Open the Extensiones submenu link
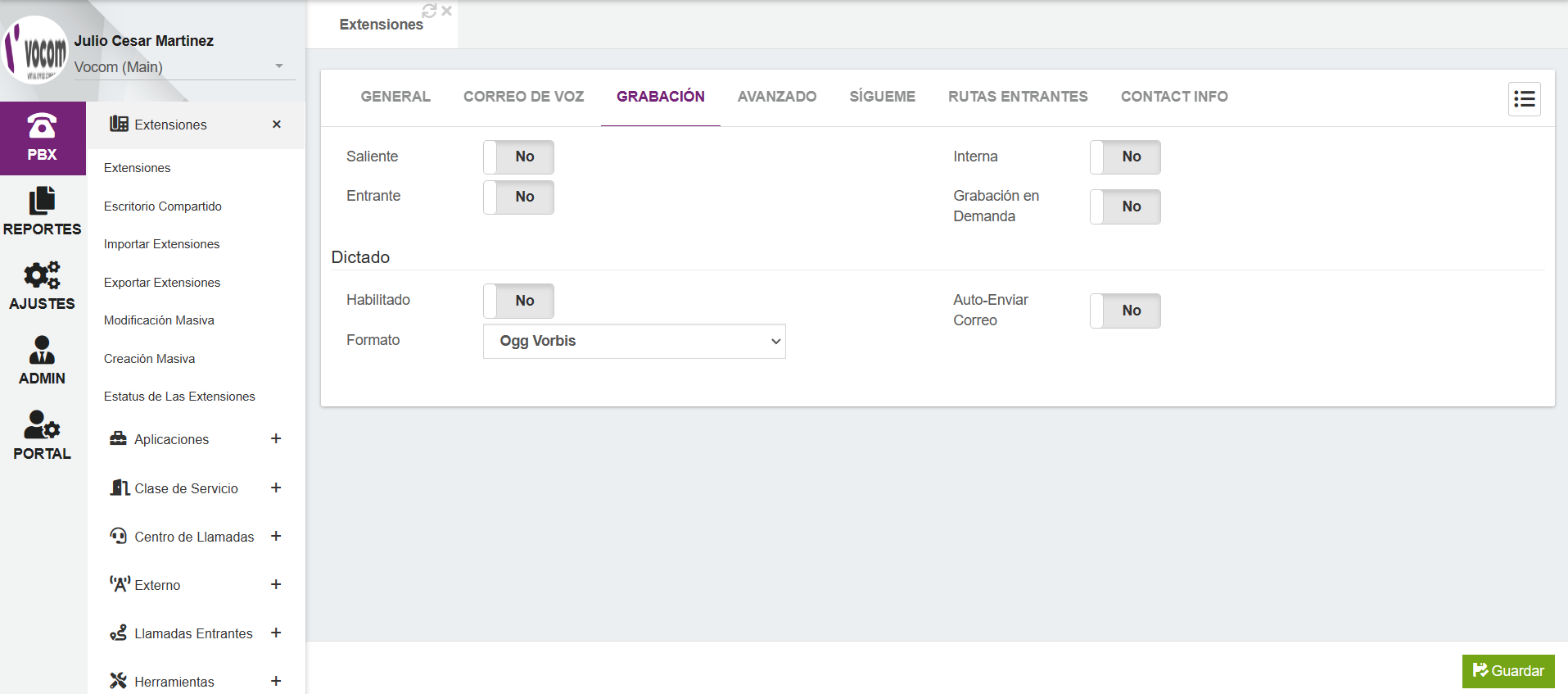 coord(138,168)
